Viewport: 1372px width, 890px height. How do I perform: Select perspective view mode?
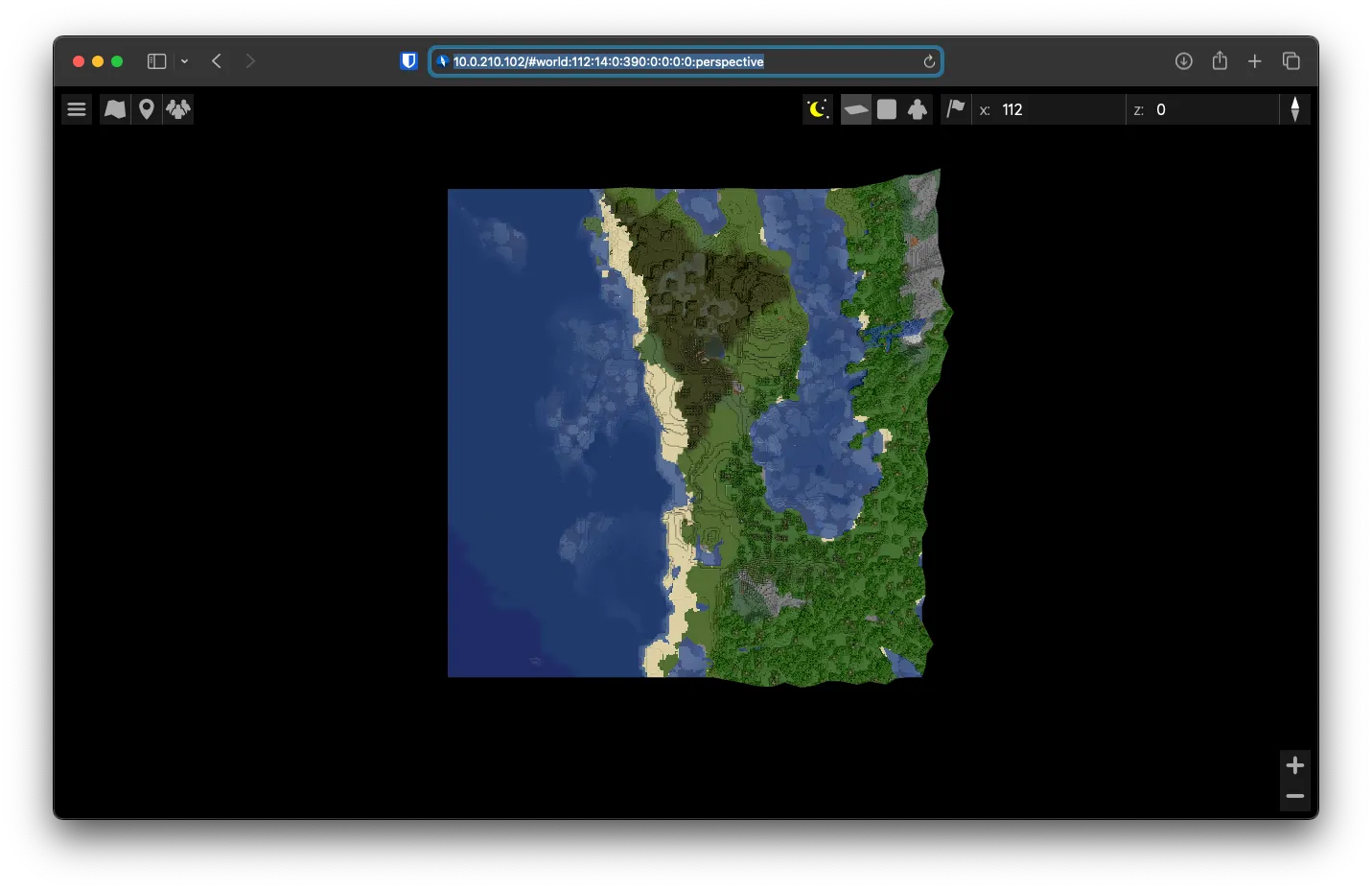pyautogui.click(x=856, y=109)
